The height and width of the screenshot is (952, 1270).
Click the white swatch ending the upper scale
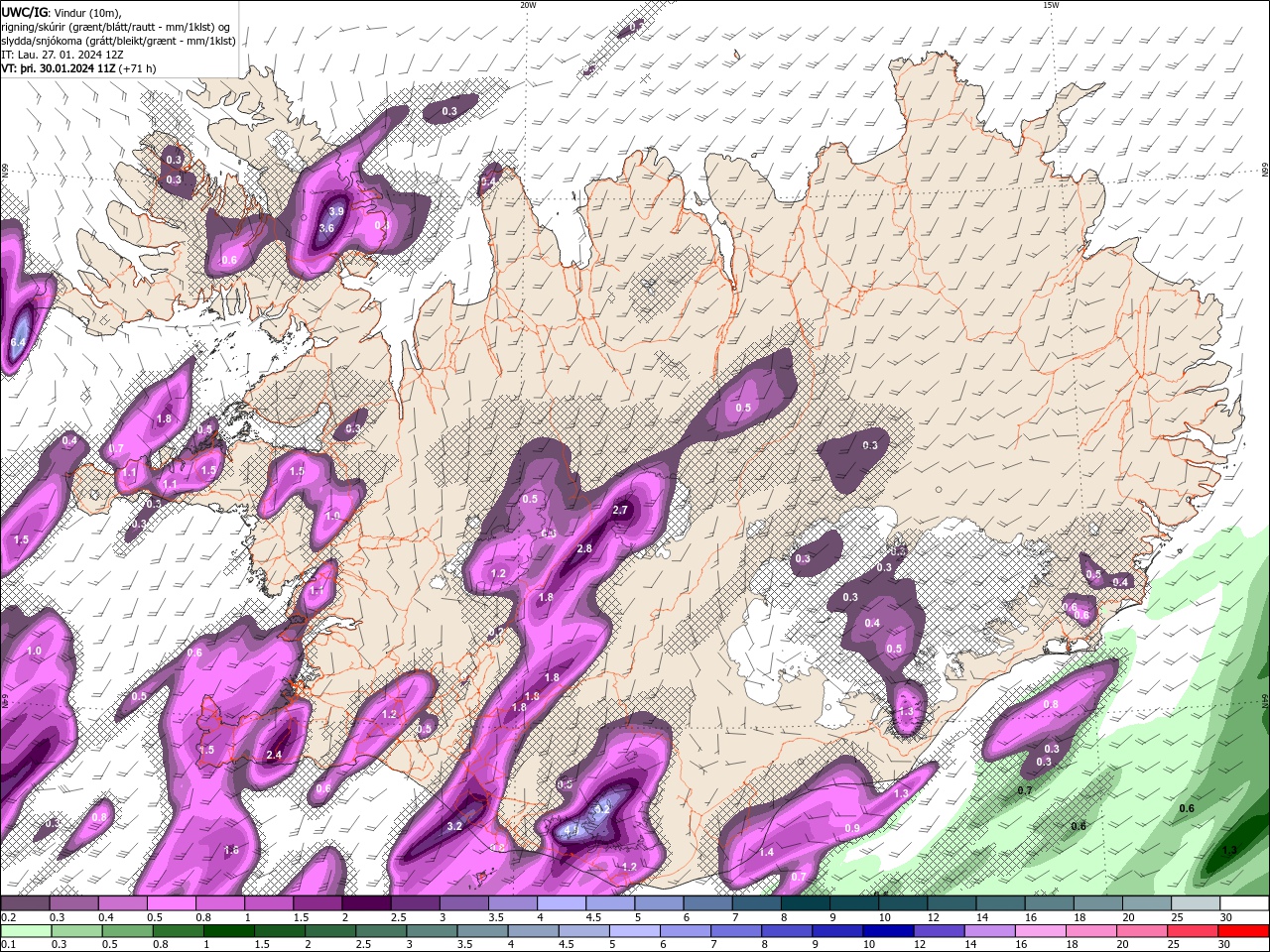(x=1243, y=903)
